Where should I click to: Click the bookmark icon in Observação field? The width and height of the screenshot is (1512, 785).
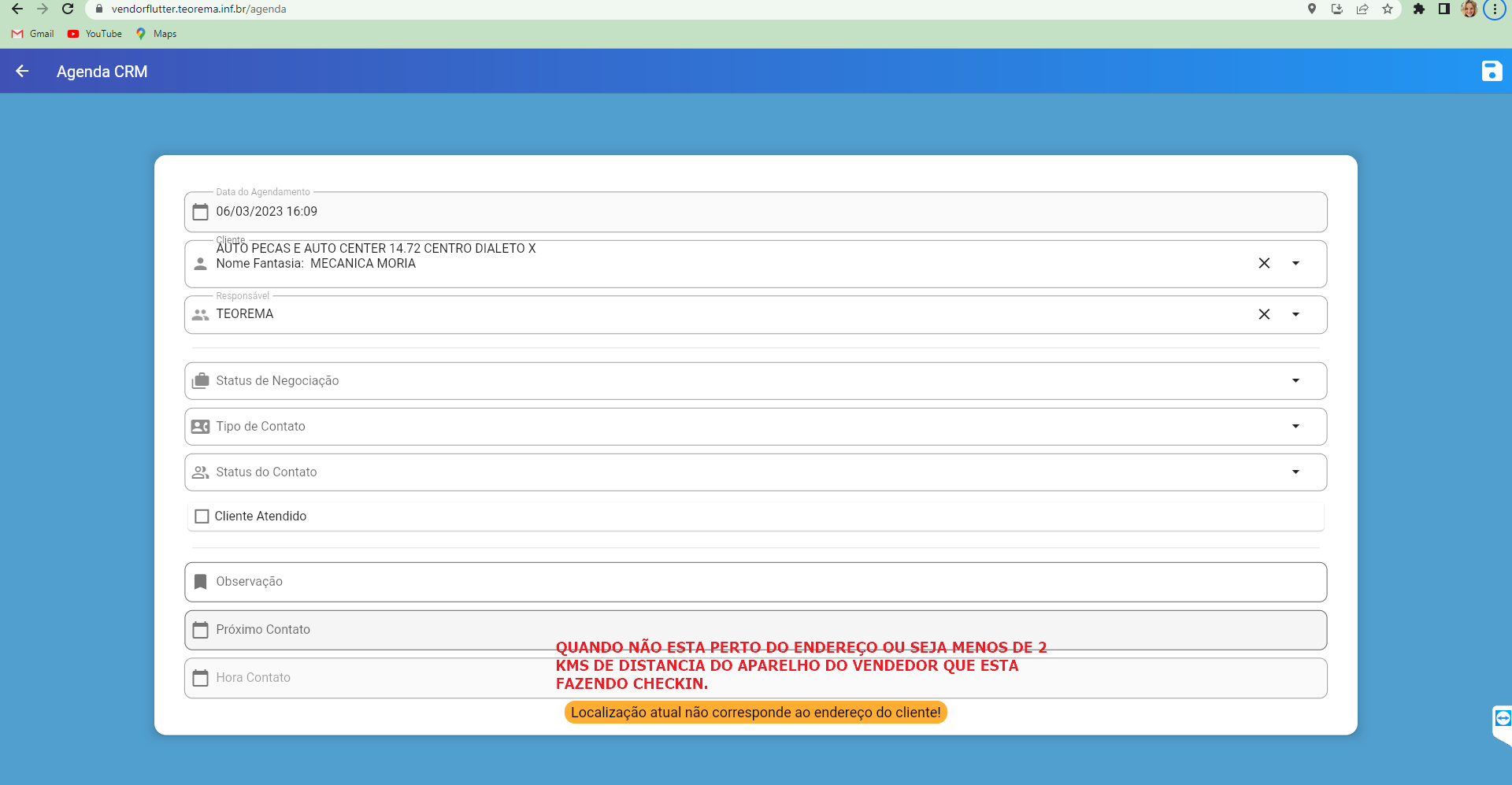(201, 582)
